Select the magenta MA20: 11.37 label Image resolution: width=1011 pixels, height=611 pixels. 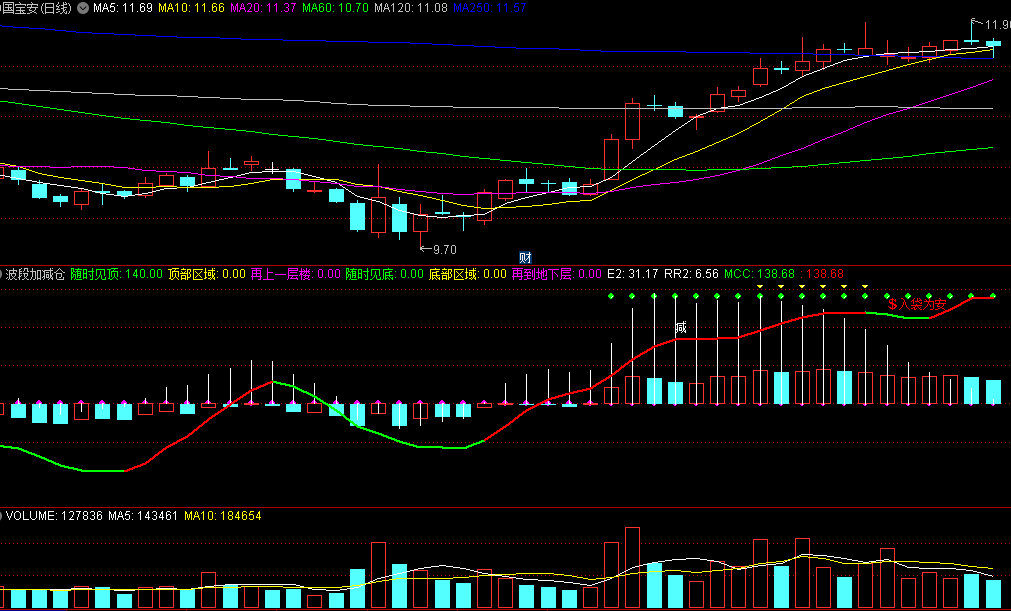pyautogui.click(x=263, y=8)
